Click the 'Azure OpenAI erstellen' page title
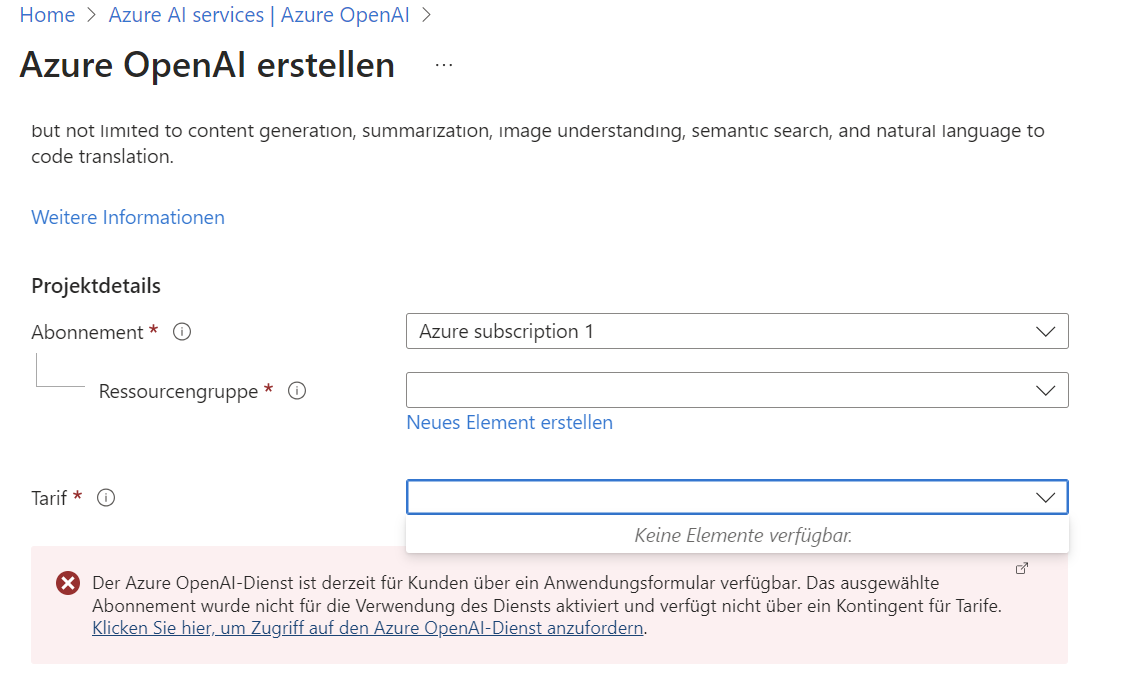 207,65
